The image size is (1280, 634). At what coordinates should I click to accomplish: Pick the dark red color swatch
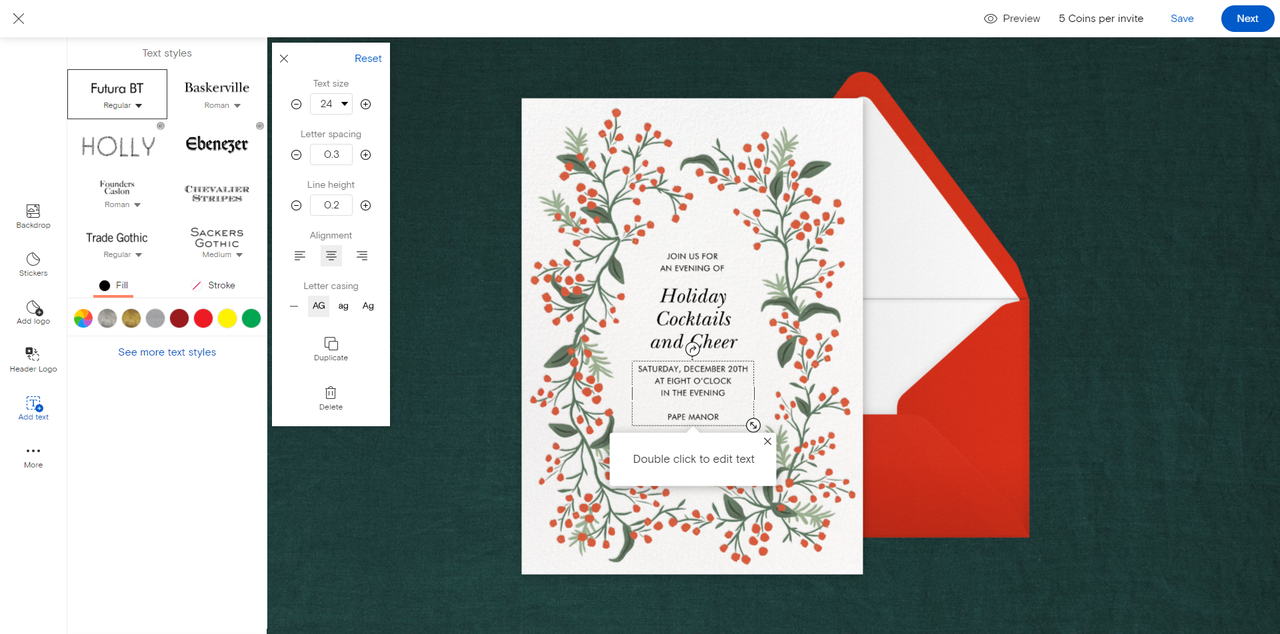tap(179, 319)
